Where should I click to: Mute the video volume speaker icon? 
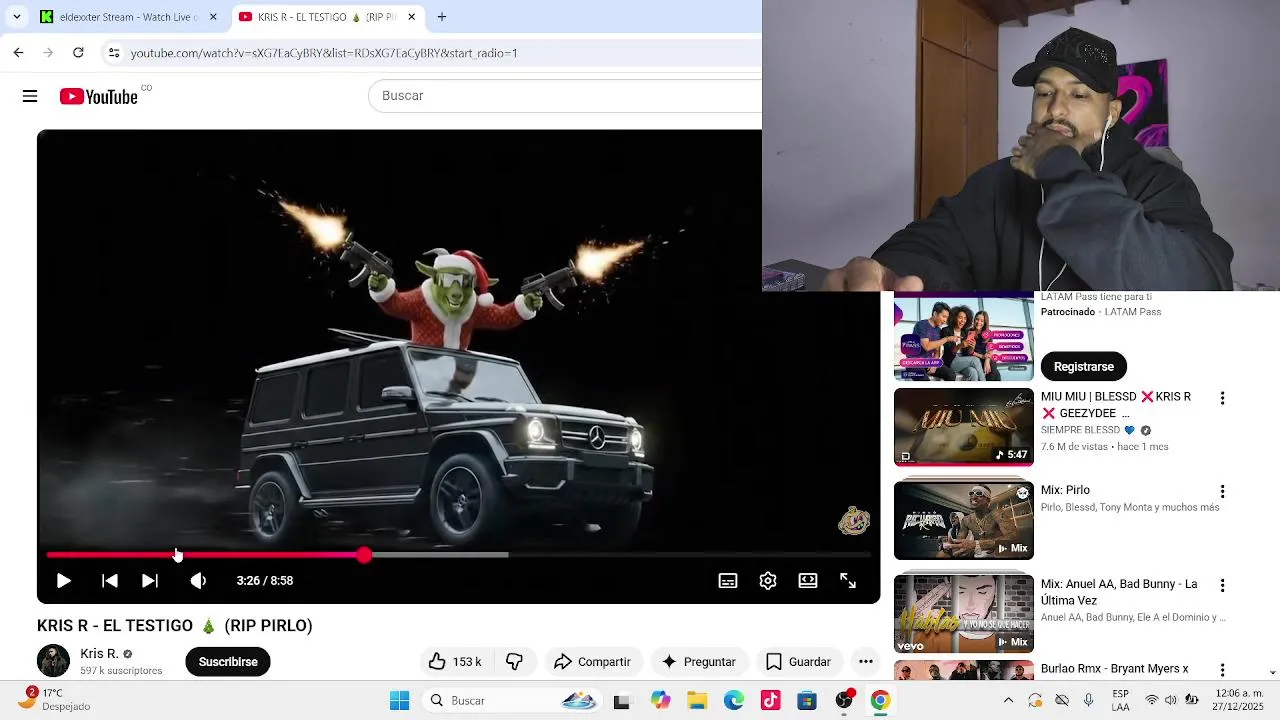[198, 580]
